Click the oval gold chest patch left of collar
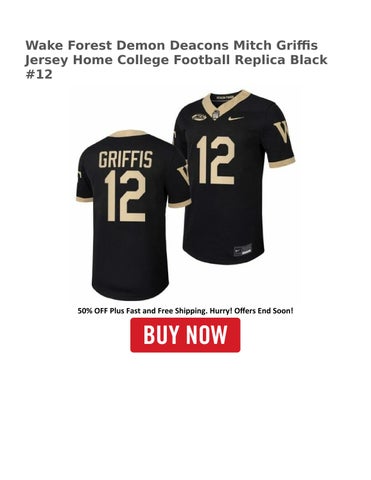 [x=199, y=117]
